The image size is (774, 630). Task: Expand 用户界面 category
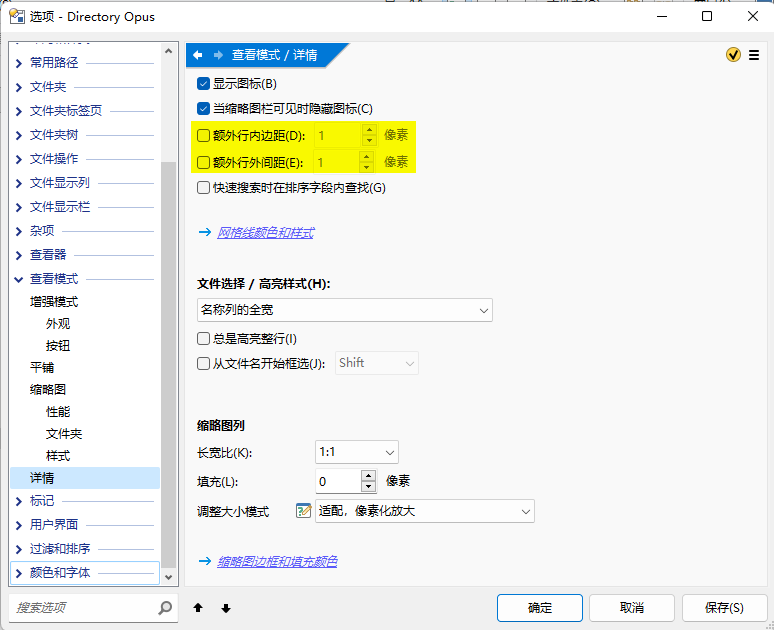pos(19,525)
